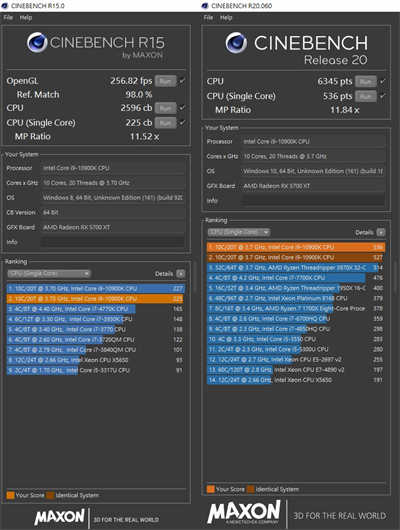Select Threadripper 1950X ranking row in R20
This screenshot has width=400, height=530.
[x=296, y=288]
